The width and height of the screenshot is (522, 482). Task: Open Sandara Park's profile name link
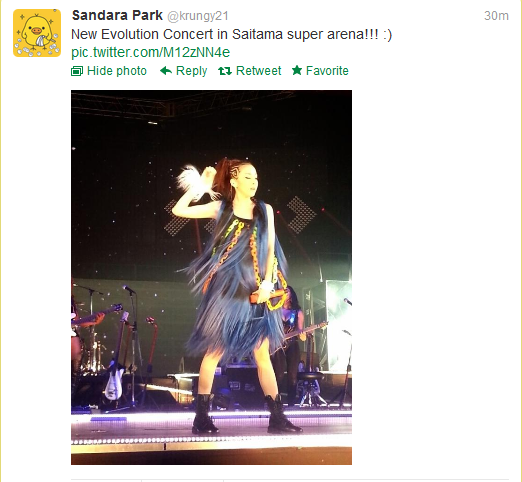(x=117, y=15)
